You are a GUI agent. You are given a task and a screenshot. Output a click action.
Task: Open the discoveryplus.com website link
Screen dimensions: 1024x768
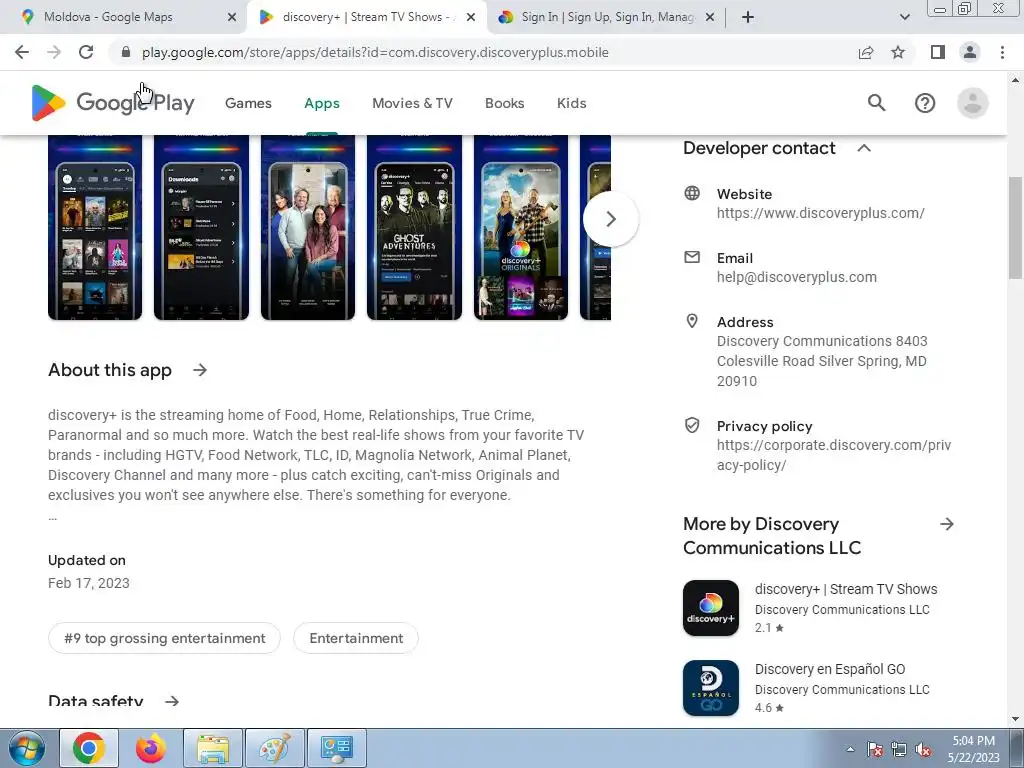click(820, 213)
